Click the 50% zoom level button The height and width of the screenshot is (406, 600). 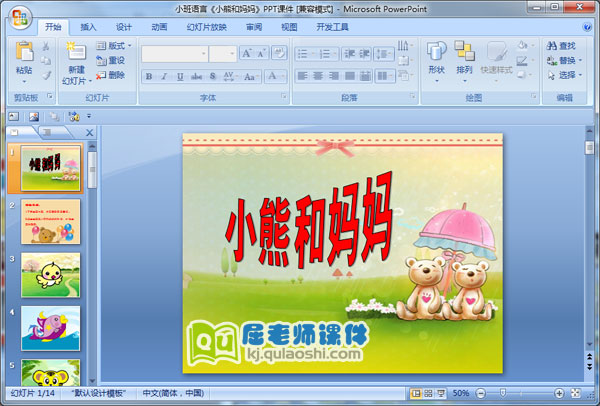coord(460,393)
